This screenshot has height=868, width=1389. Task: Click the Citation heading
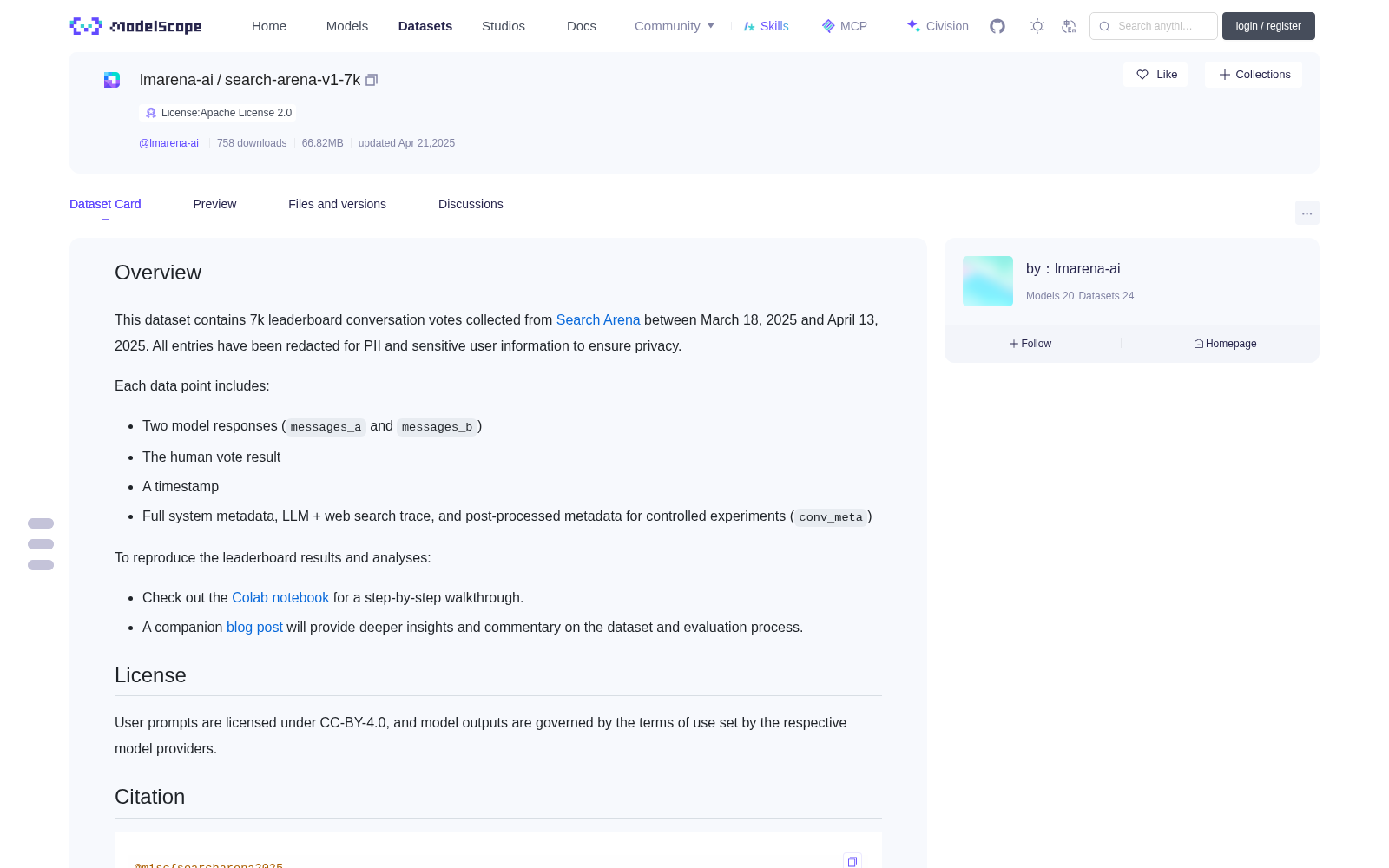(x=149, y=797)
